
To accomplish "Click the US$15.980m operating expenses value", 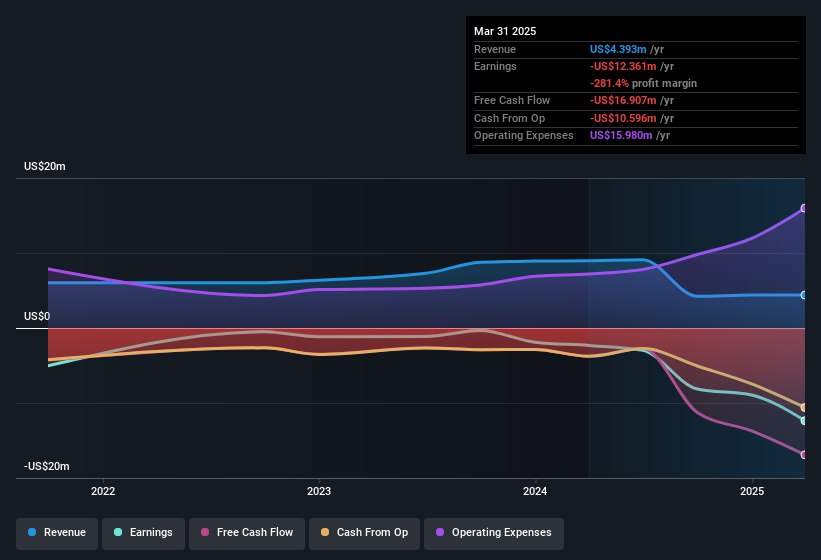I will click(621, 136).
